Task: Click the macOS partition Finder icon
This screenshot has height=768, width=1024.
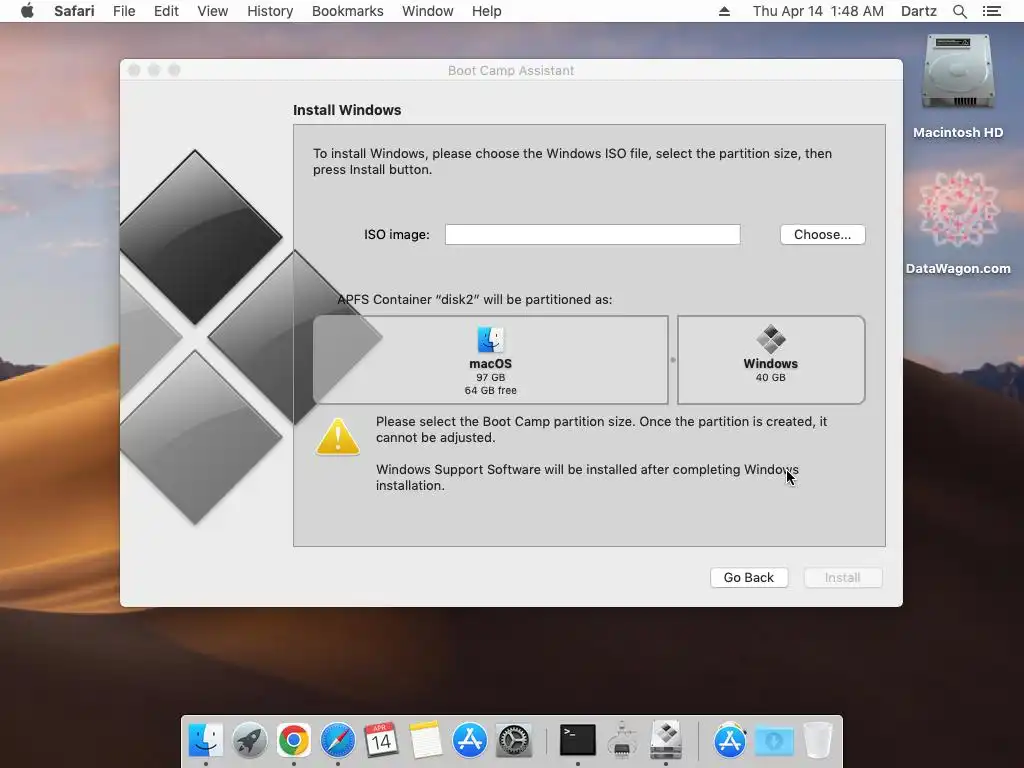Action: click(x=490, y=340)
